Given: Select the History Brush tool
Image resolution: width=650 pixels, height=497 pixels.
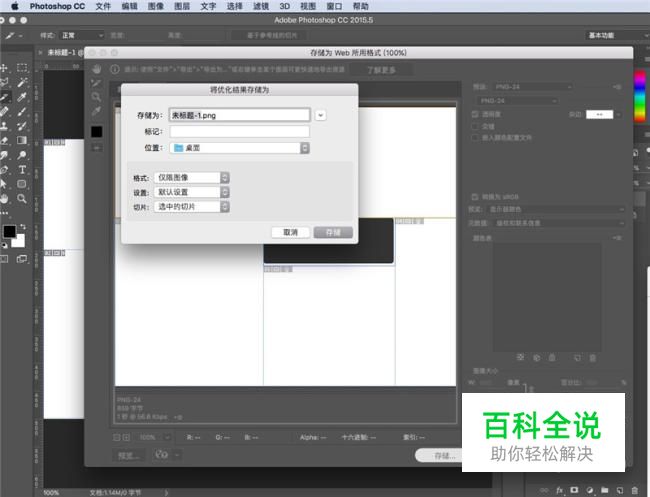Looking at the screenshot, I should pos(22,126).
